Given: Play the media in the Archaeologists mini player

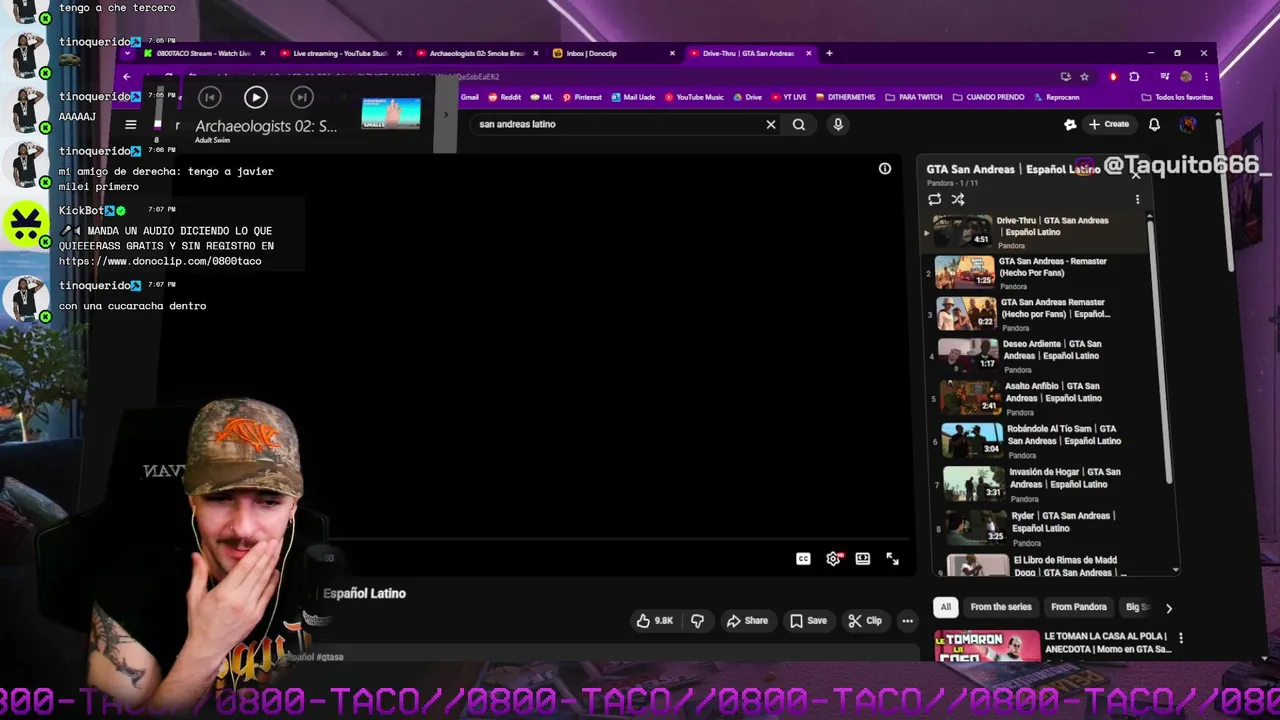Looking at the screenshot, I should coord(255,97).
